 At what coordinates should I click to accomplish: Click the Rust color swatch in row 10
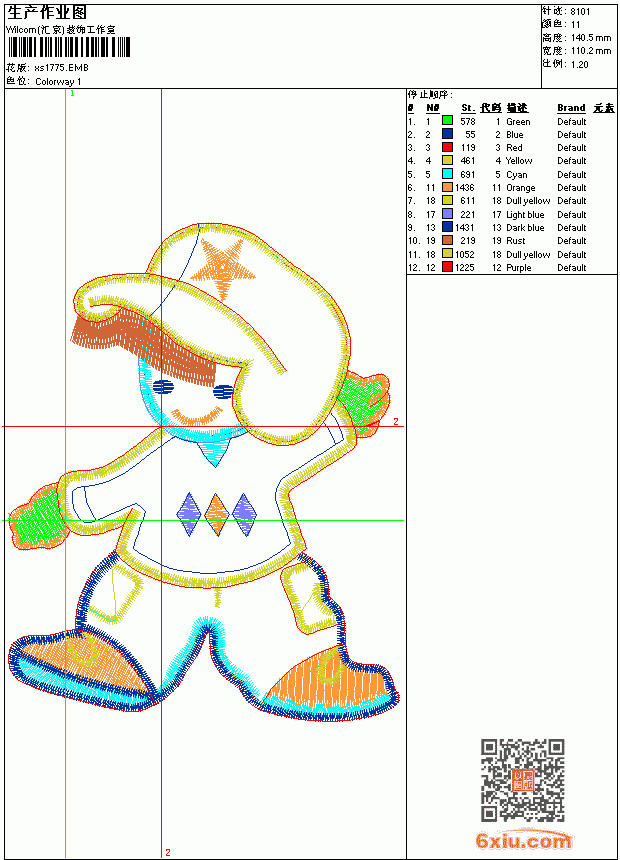447,240
